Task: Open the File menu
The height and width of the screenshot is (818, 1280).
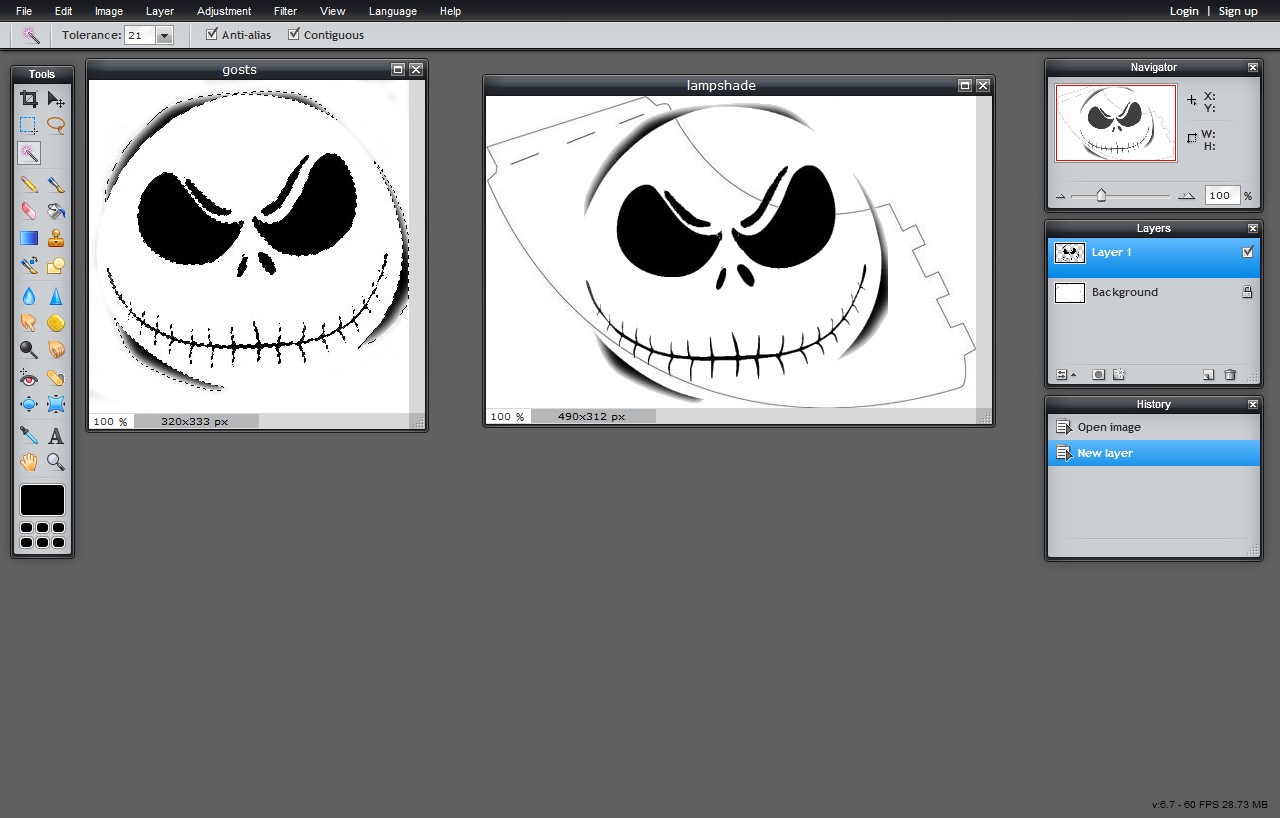Action: 24,11
